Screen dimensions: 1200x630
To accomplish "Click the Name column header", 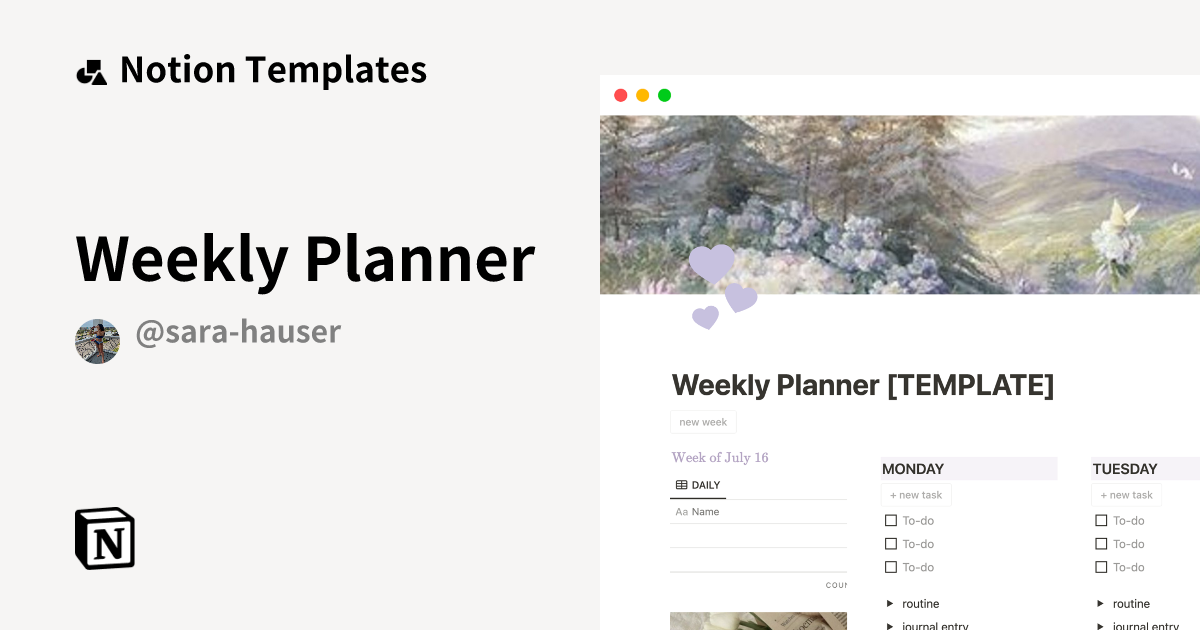I will point(706,512).
